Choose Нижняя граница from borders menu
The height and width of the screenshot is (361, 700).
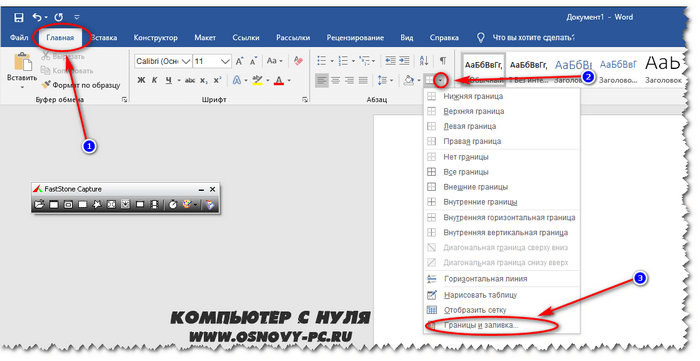[x=501, y=96]
